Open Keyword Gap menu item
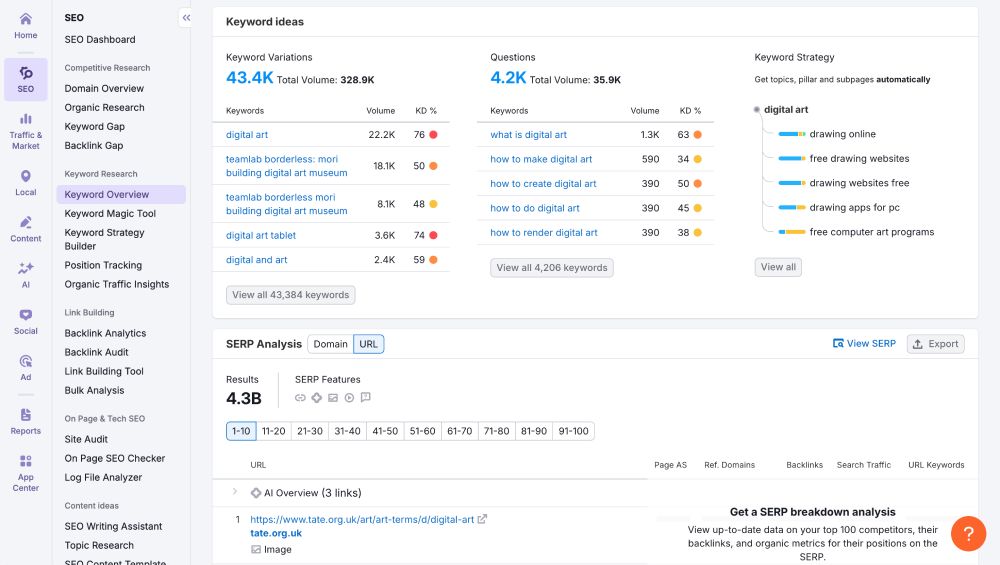 pos(94,127)
